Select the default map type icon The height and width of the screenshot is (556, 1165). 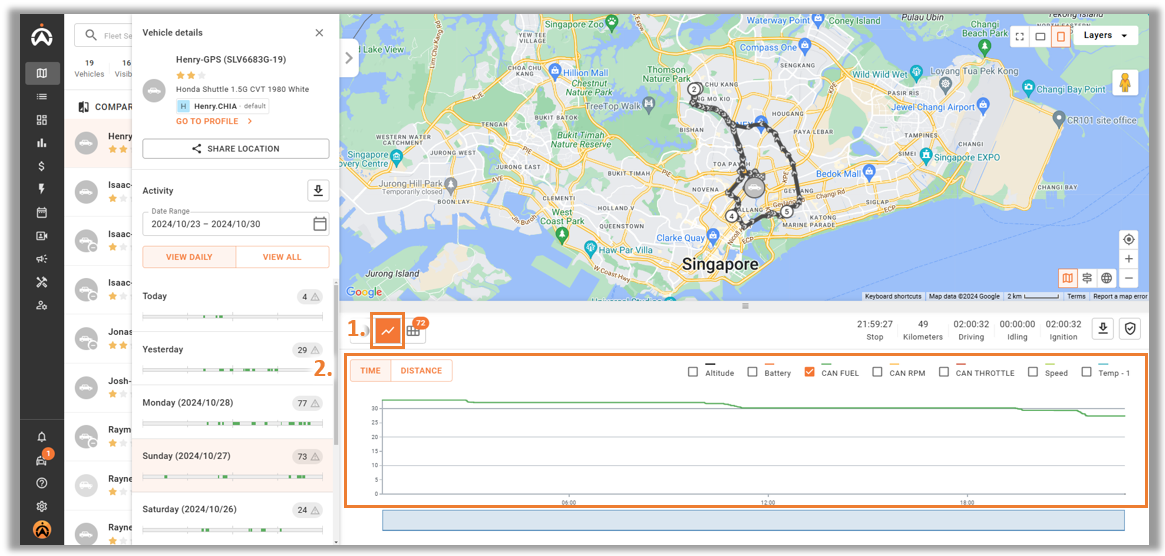pyautogui.click(x=1068, y=278)
